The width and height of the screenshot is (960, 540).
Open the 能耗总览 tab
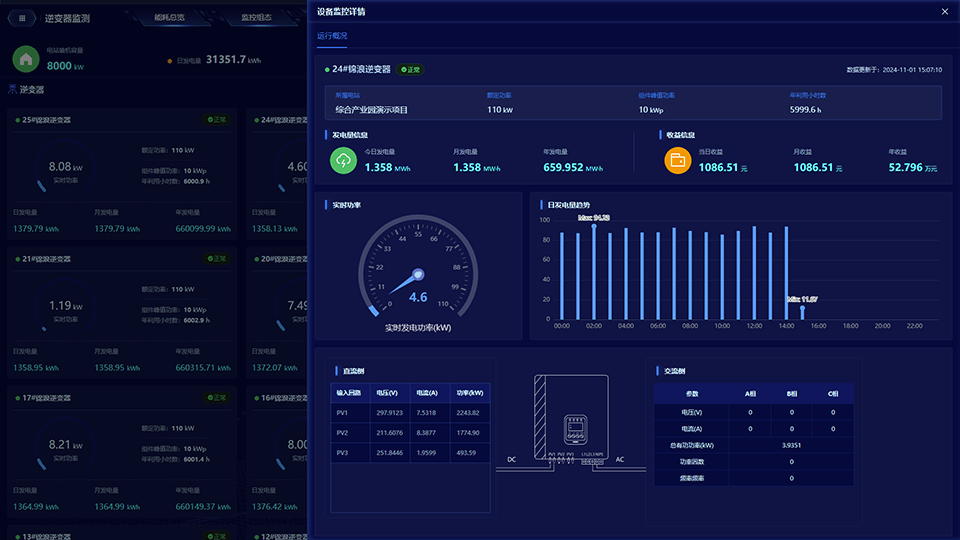169,18
